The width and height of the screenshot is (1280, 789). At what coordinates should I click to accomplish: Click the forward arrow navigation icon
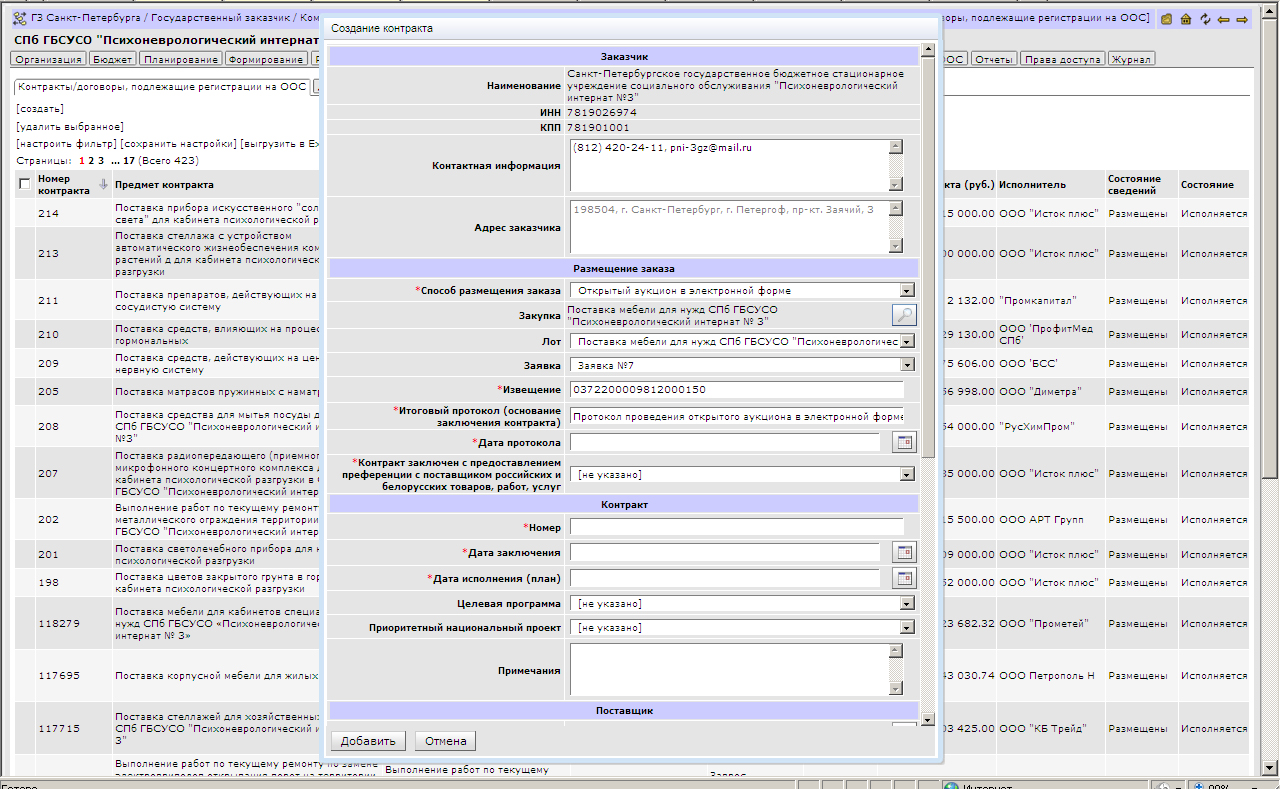tap(1242, 19)
